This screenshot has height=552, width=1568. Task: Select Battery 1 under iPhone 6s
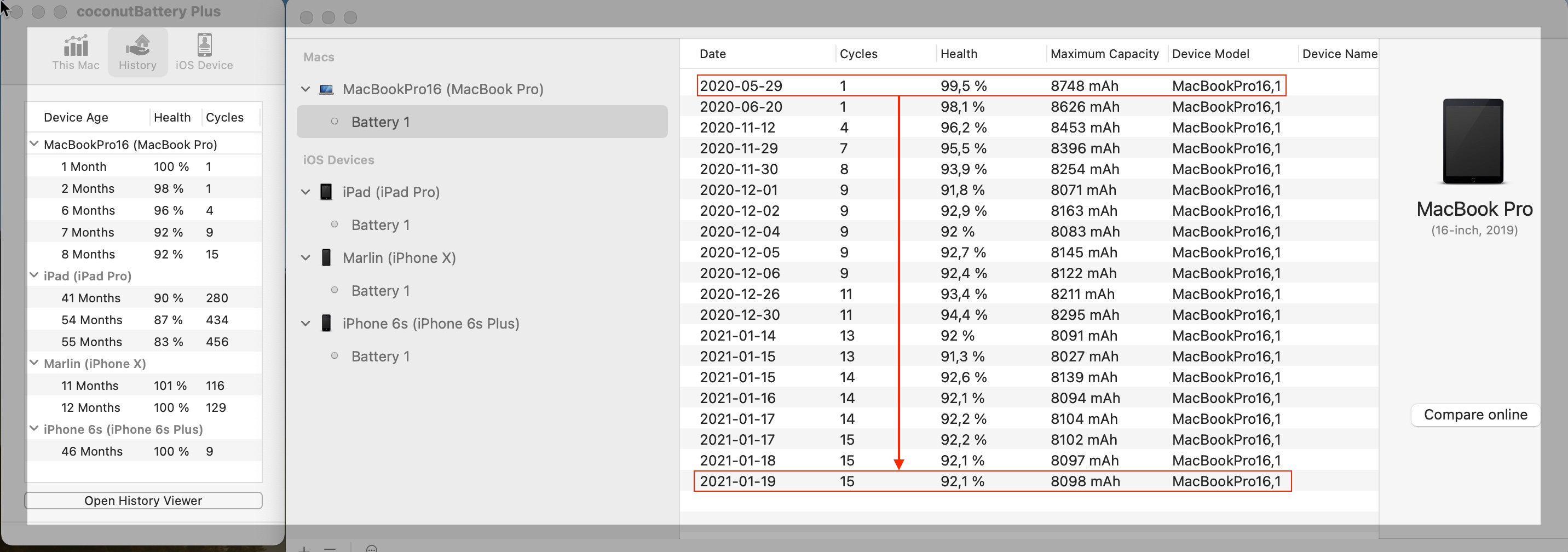click(482, 357)
